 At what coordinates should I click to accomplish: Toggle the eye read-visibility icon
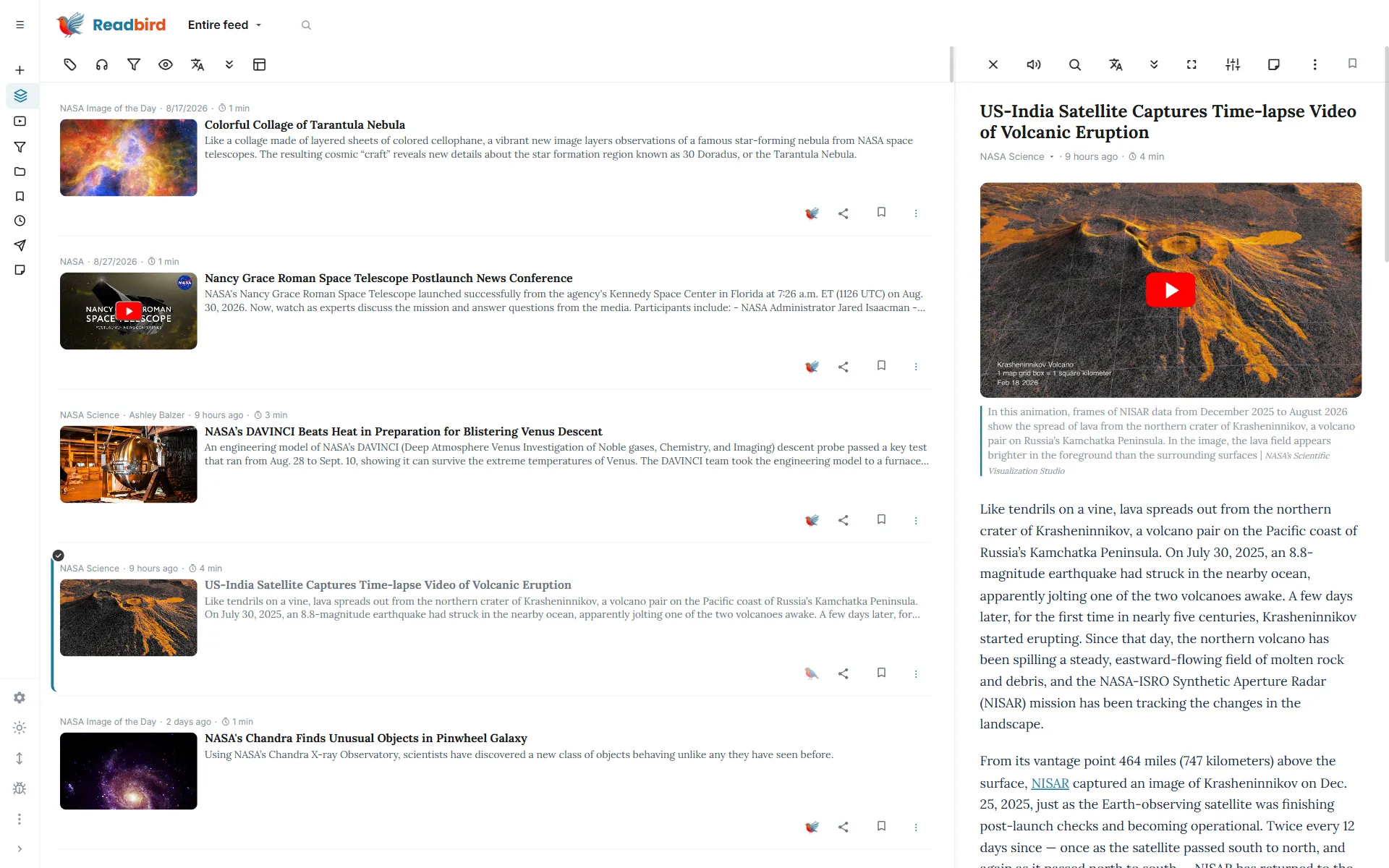point(166,64)
